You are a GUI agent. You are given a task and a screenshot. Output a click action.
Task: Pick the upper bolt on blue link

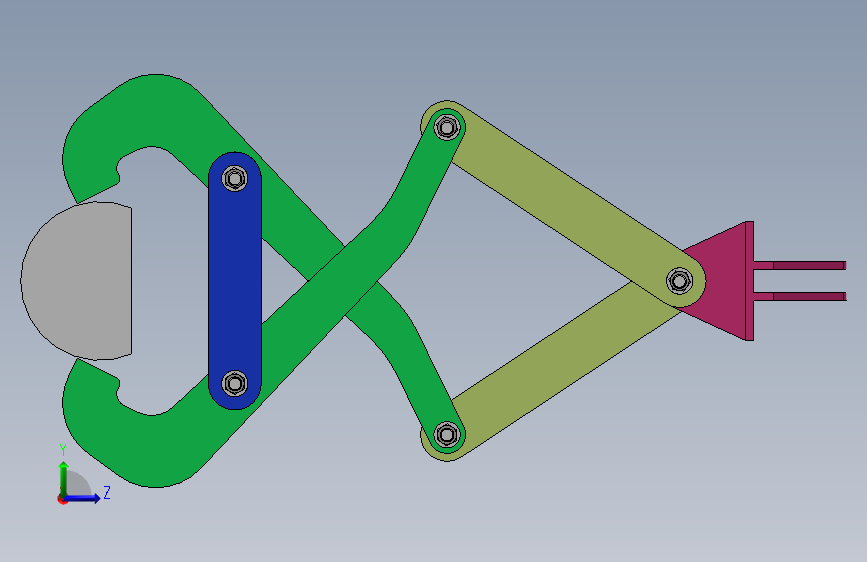[x=234, y=179]
